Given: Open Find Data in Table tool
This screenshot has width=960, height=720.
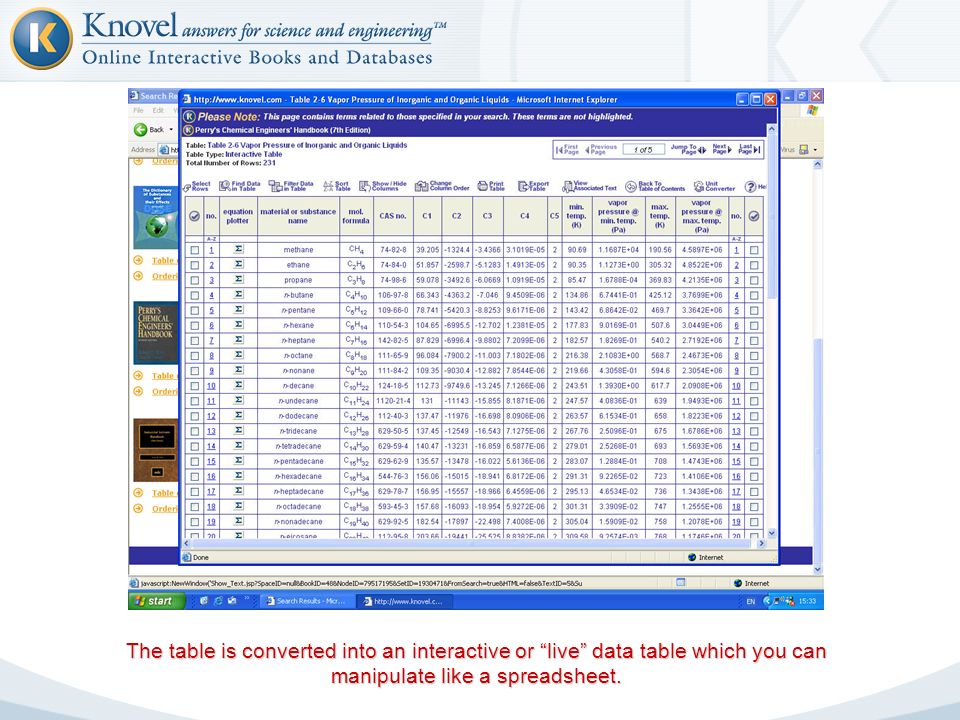Looking at the screenshot, I should click(239, 186).
